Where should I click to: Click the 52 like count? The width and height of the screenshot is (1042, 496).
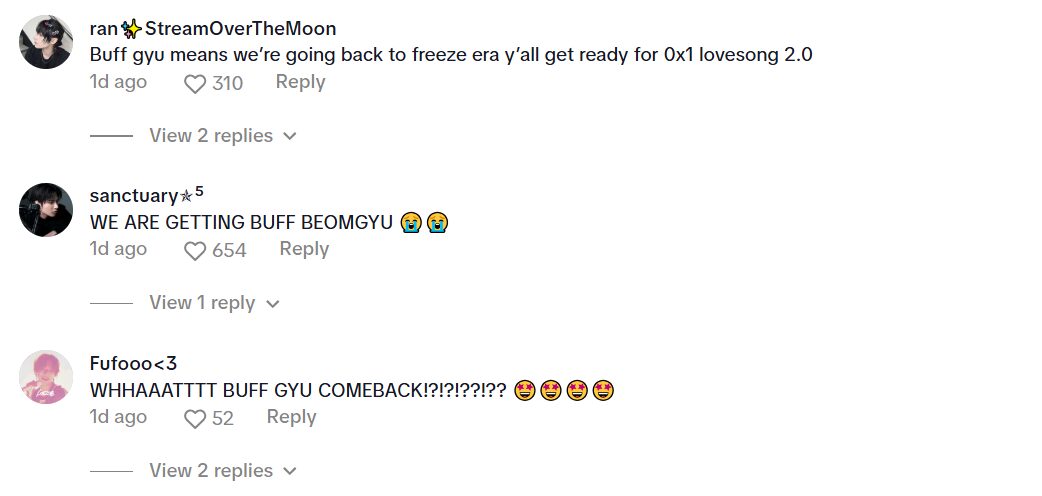tap(223, 419)
